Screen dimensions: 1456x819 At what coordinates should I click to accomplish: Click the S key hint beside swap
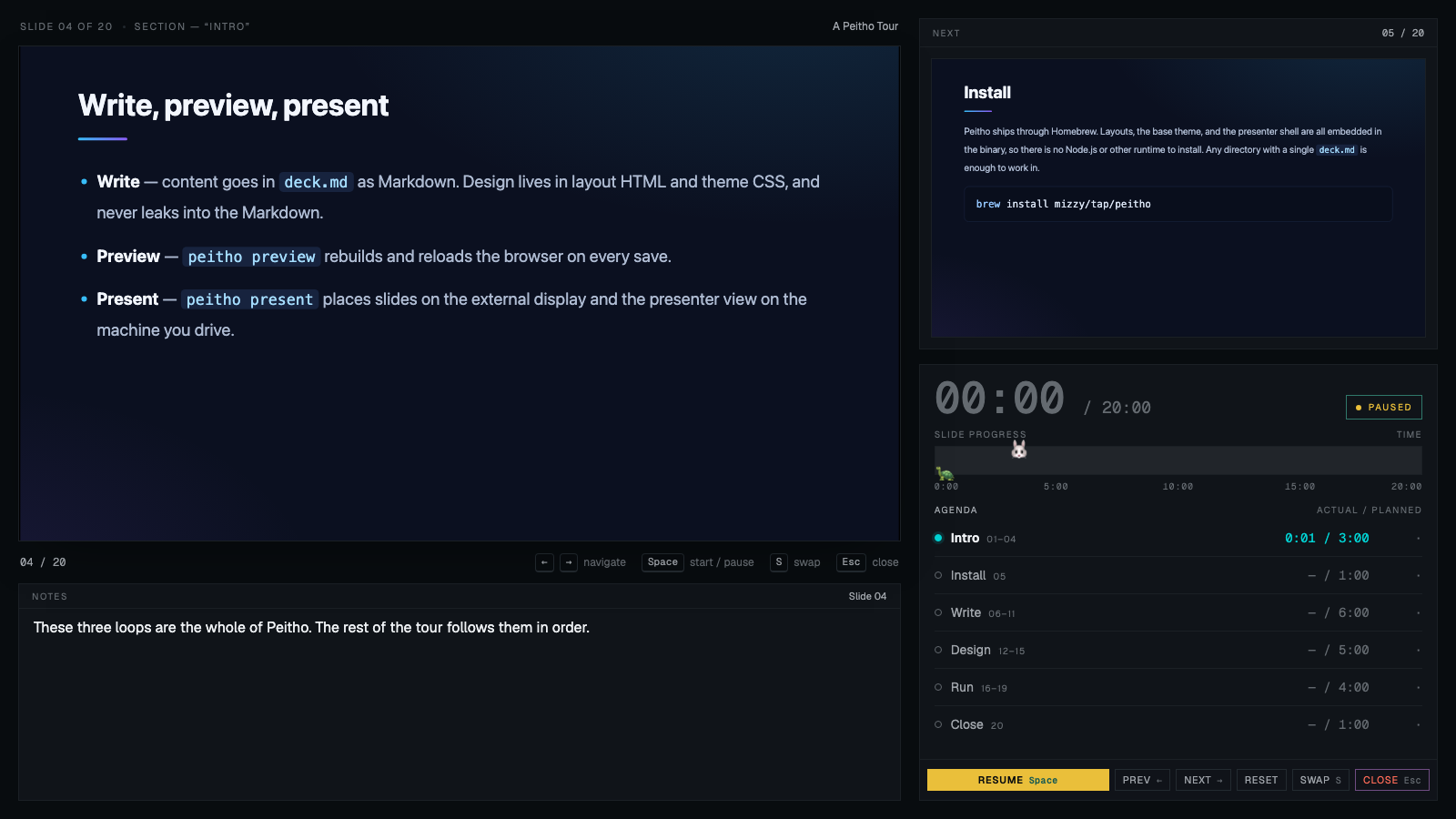779,562
